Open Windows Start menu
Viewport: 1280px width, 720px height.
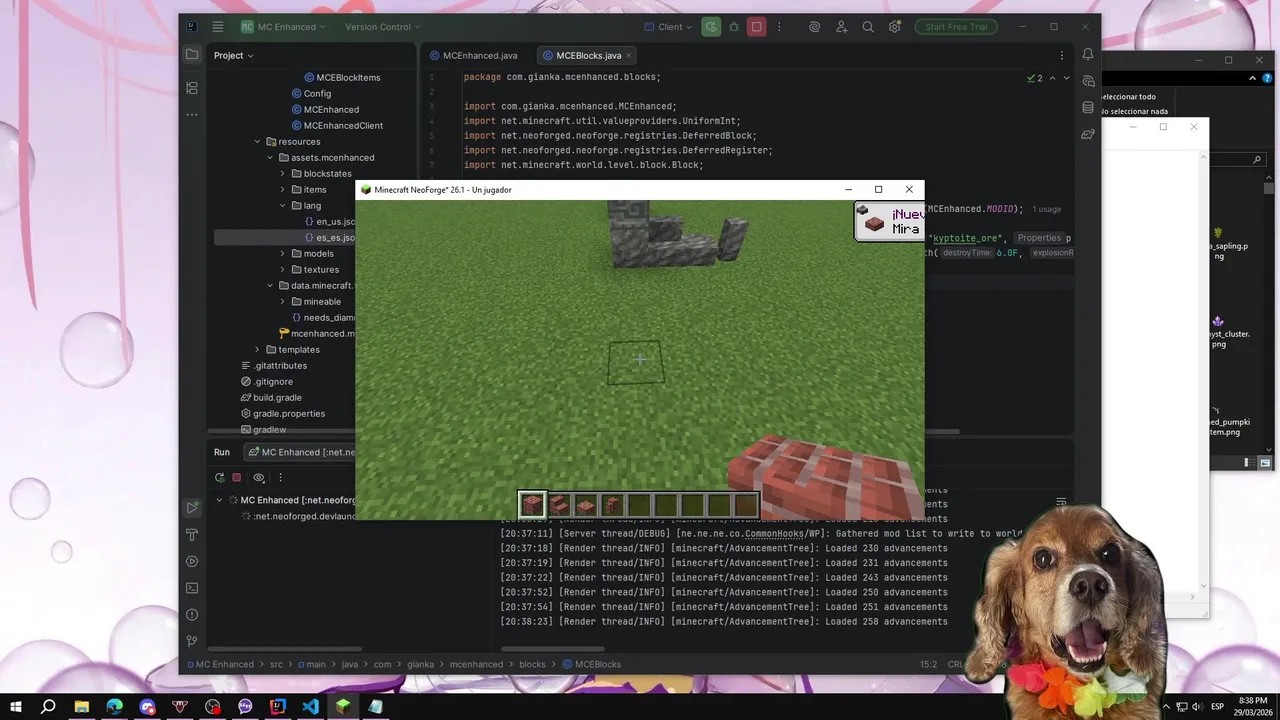pyautogui.click(x=16, y=706)
